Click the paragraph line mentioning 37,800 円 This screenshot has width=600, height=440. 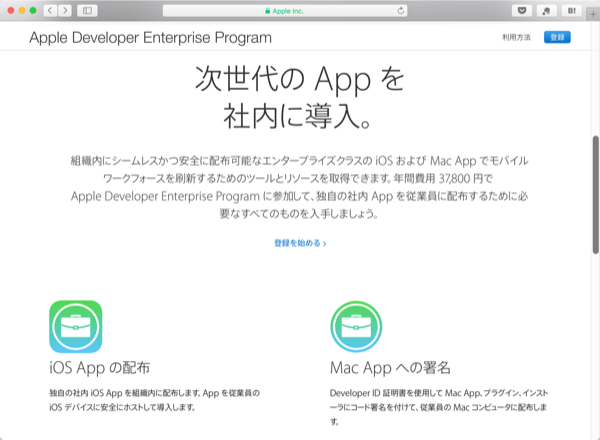click(x=298, y=178)
